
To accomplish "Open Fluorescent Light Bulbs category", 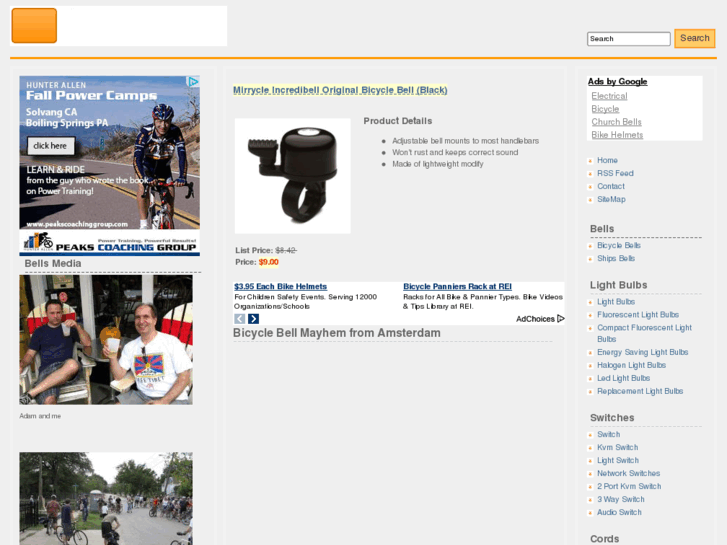I will (638, 315).
